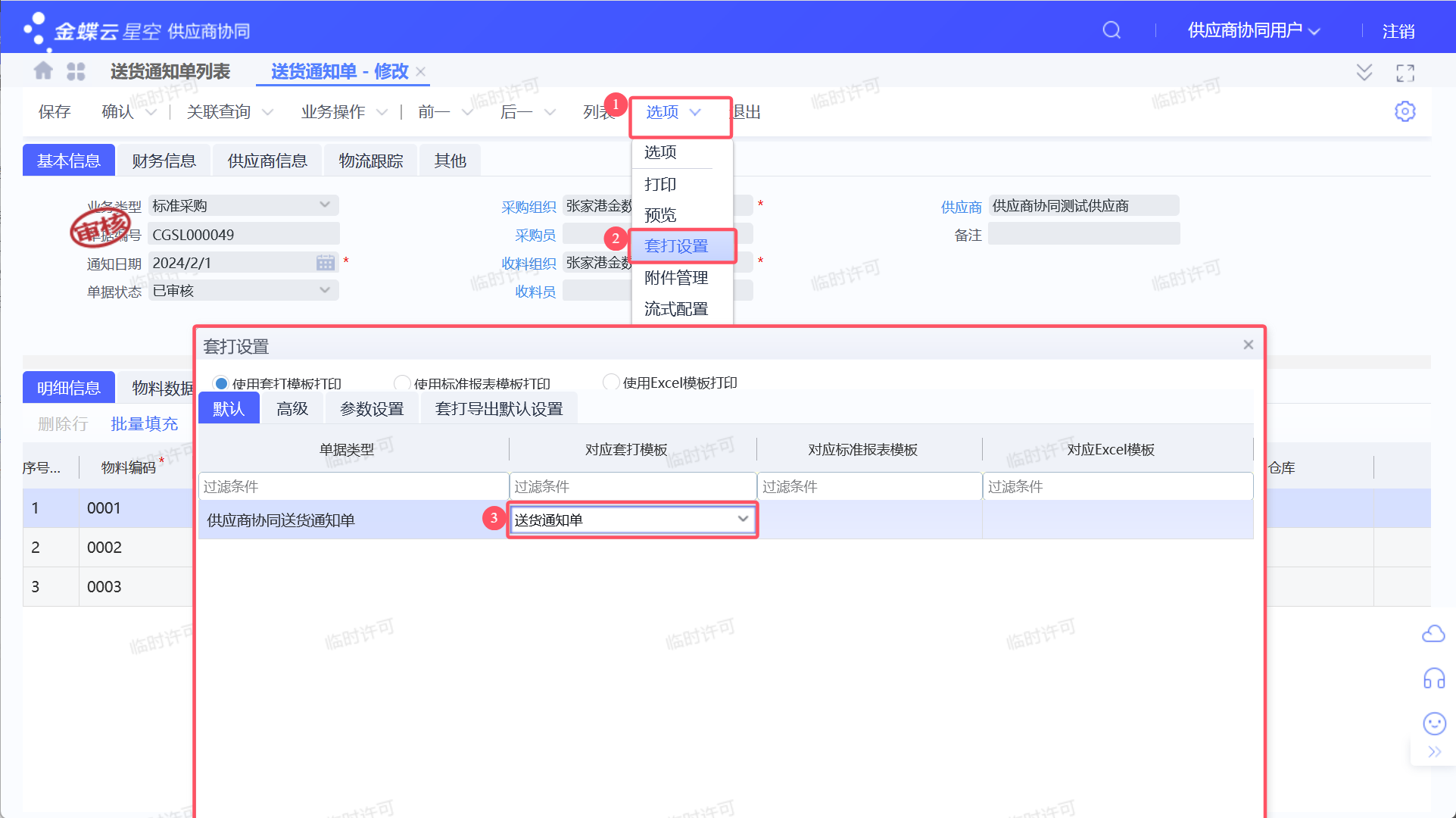Click the 删除行 button
This screenshot has width=1456, height=818.
click(63, 424)
